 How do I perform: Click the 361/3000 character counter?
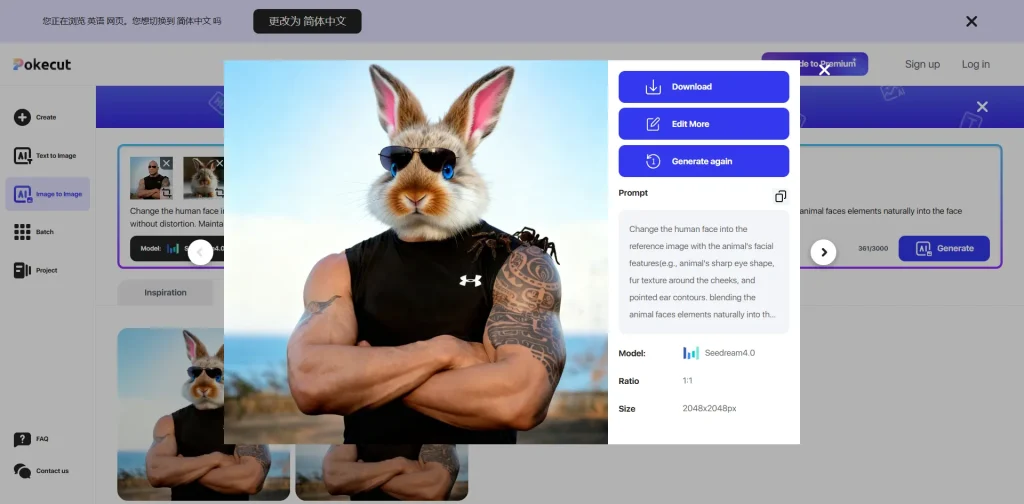click(872, 249)
